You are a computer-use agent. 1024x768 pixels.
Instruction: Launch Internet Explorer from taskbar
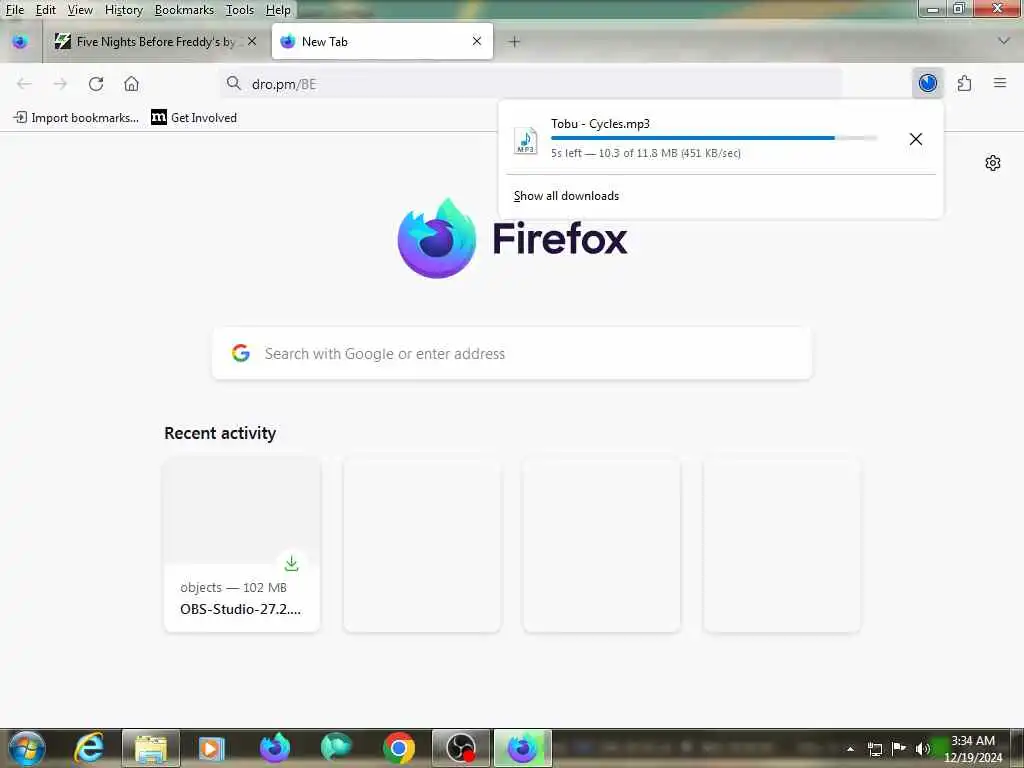click(89, 748)
